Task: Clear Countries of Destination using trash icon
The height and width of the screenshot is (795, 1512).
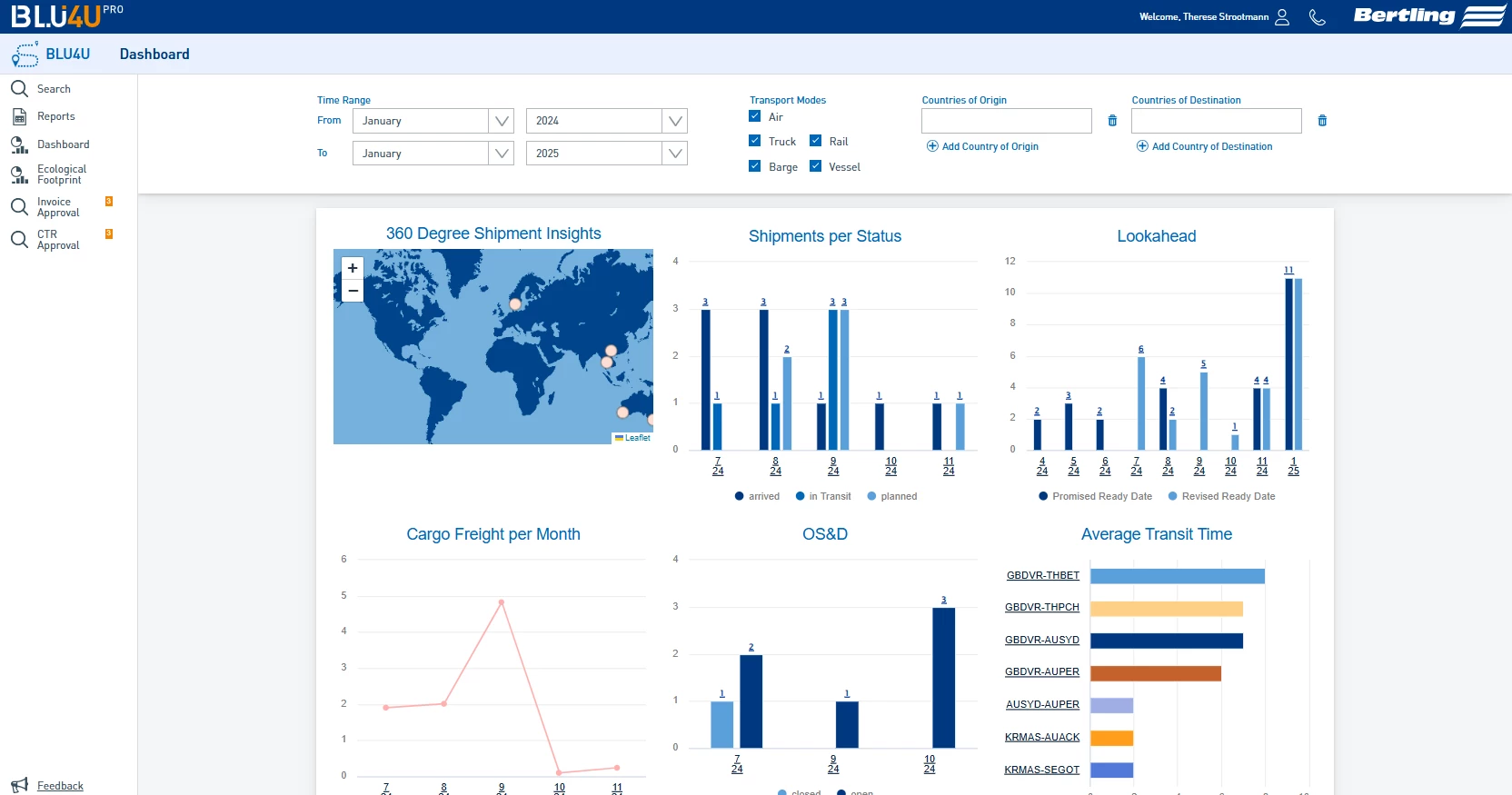Action: click(1322, 121)
